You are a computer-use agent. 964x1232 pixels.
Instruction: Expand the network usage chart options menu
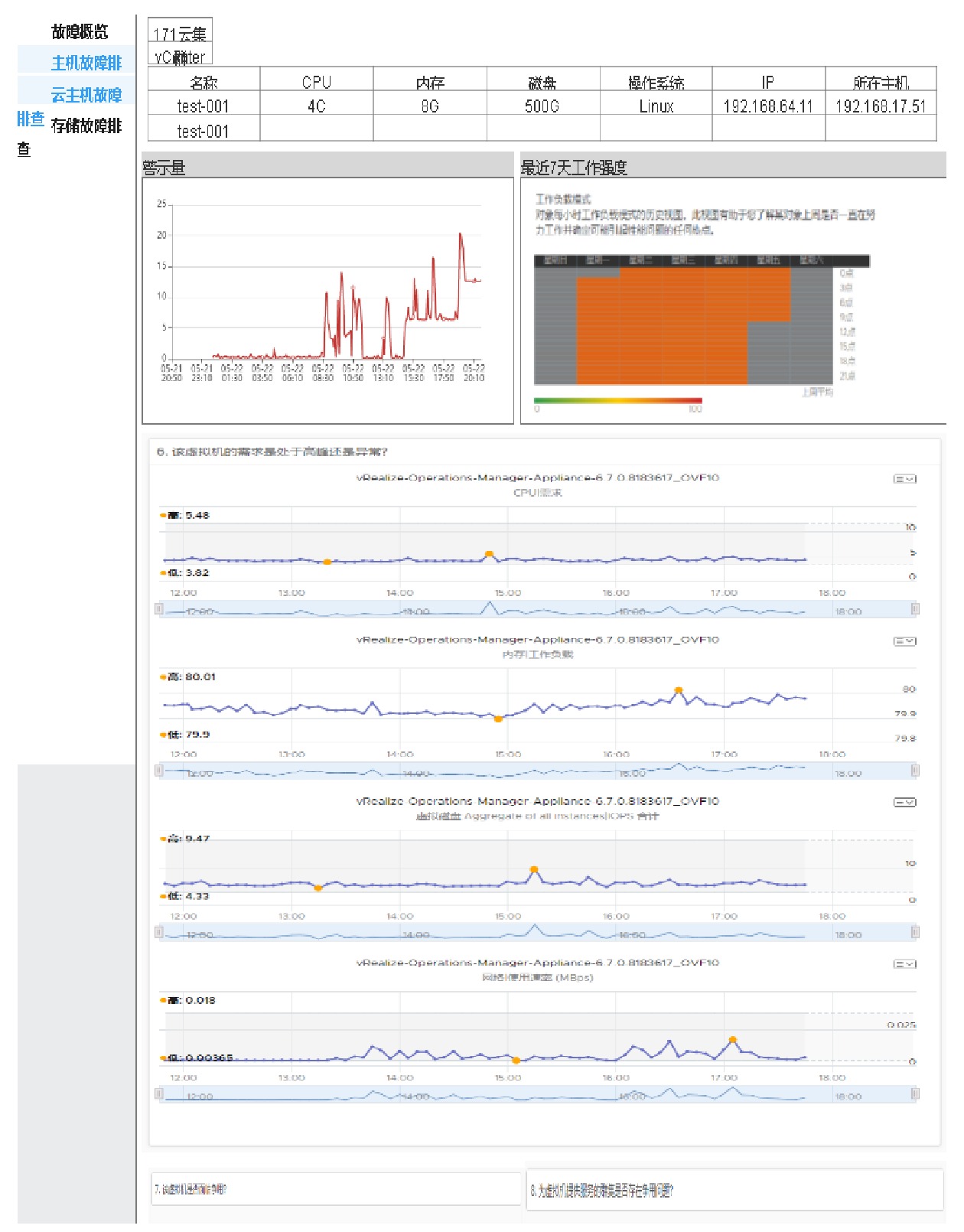click(x=905, y=964)
